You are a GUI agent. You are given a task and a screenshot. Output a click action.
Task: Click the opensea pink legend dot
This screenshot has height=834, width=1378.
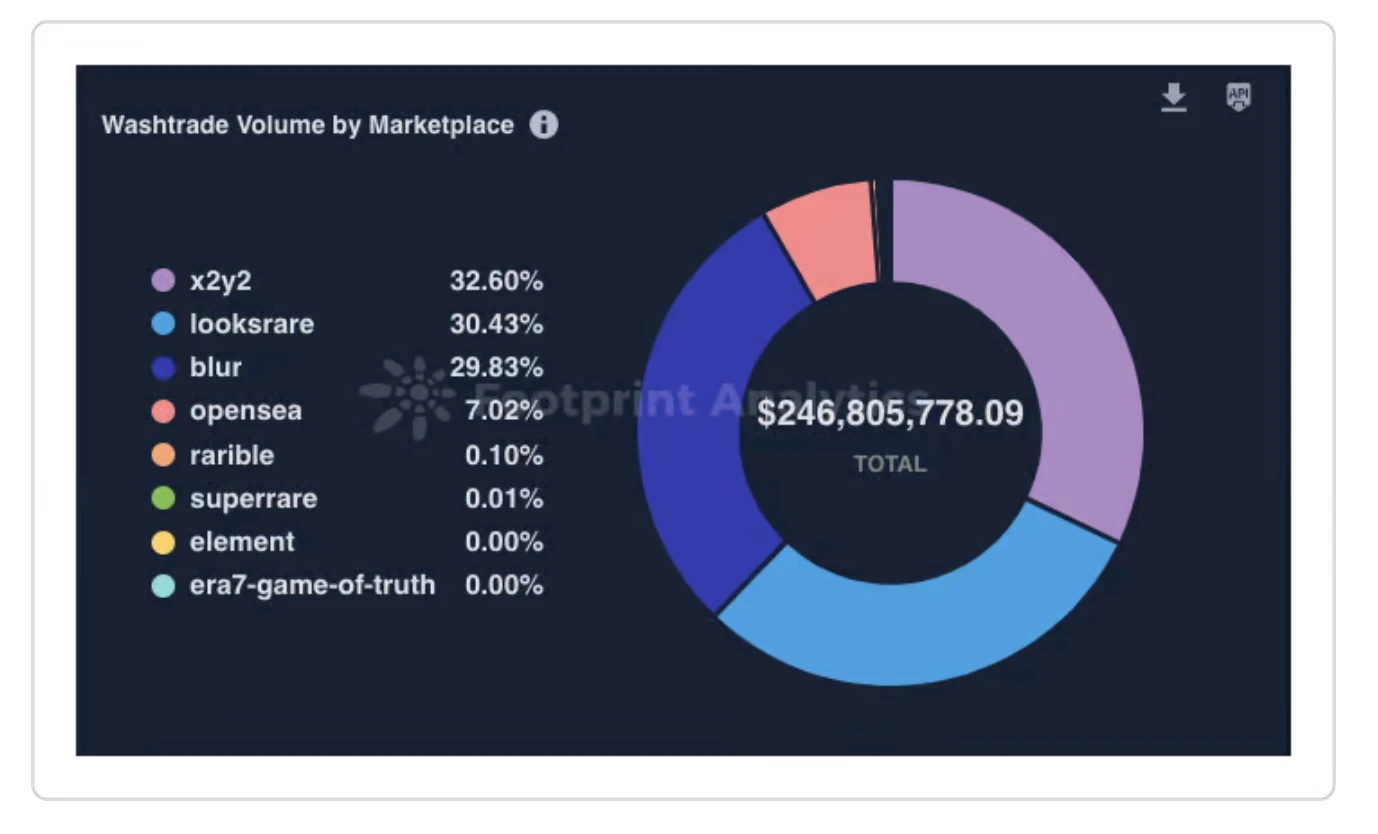(x=163, y=411)
